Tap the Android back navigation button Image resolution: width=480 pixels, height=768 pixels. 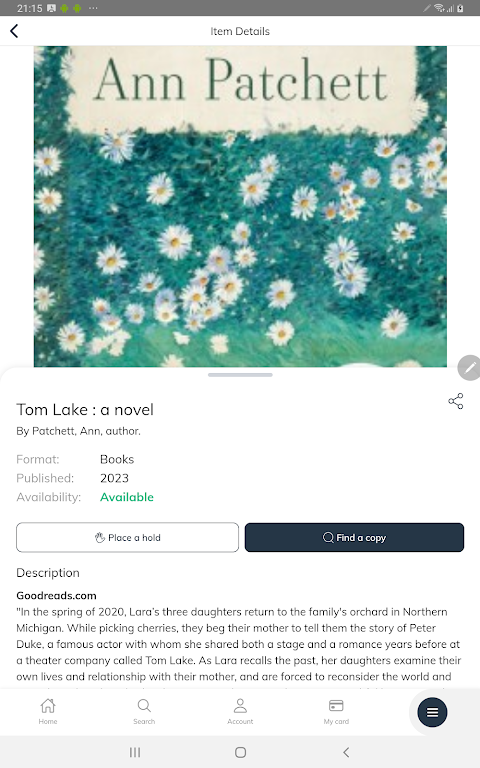(346, 752)
